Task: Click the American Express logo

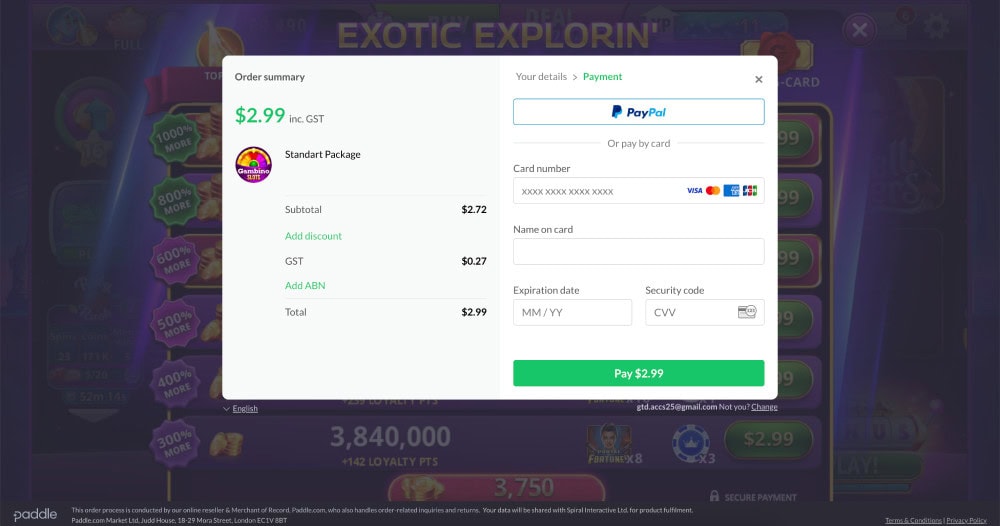Action: coord(731,191)
